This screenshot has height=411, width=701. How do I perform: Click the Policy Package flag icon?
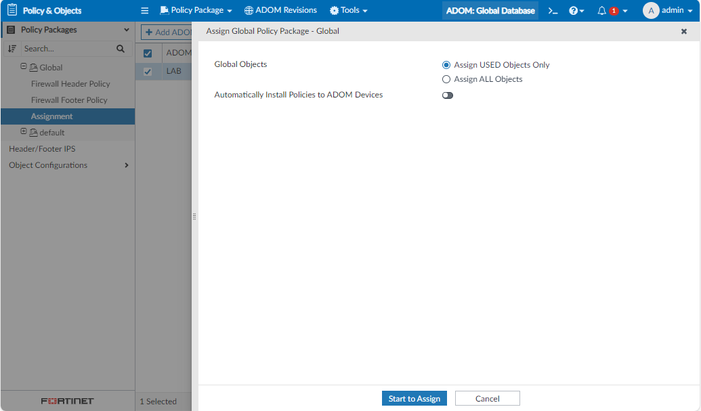[x=164, y=10]
